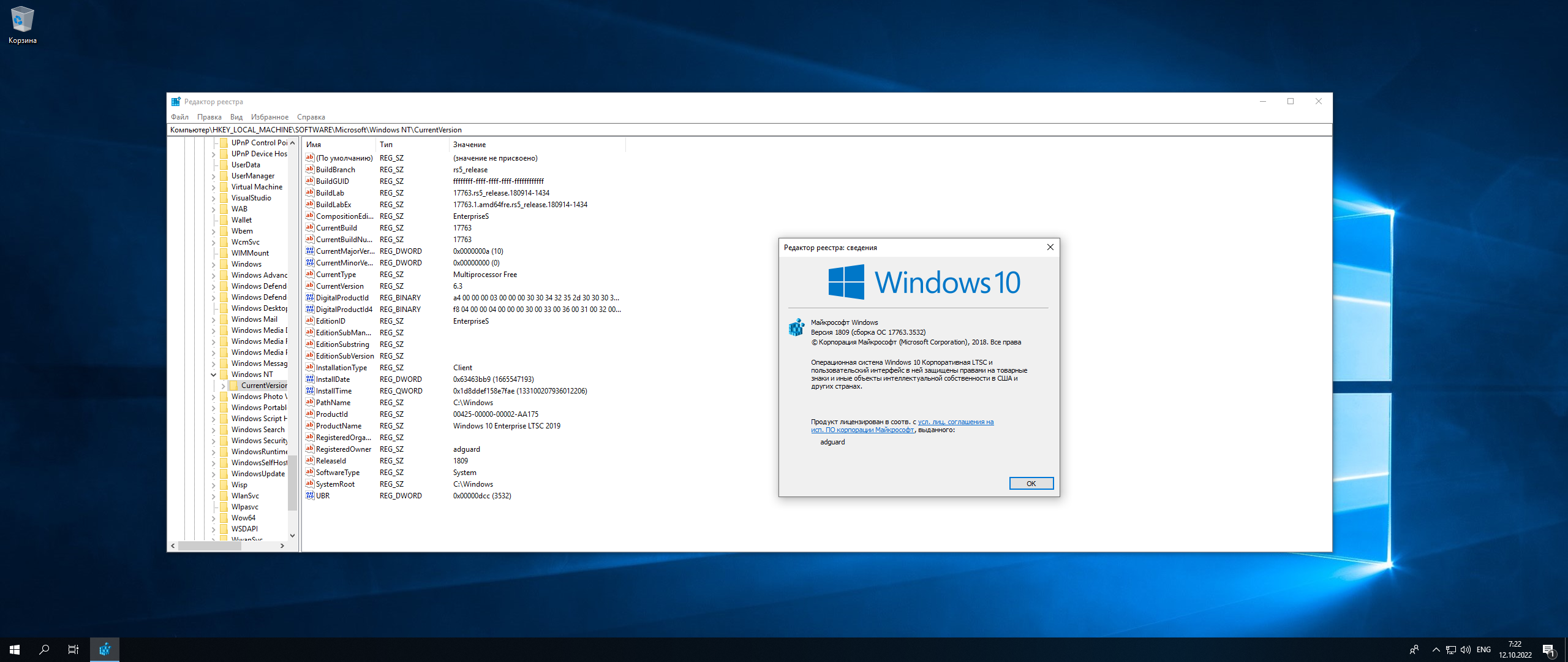Select the VisualStudio tree item
This screenshot has height=662, width=1568.
point(251,198)
